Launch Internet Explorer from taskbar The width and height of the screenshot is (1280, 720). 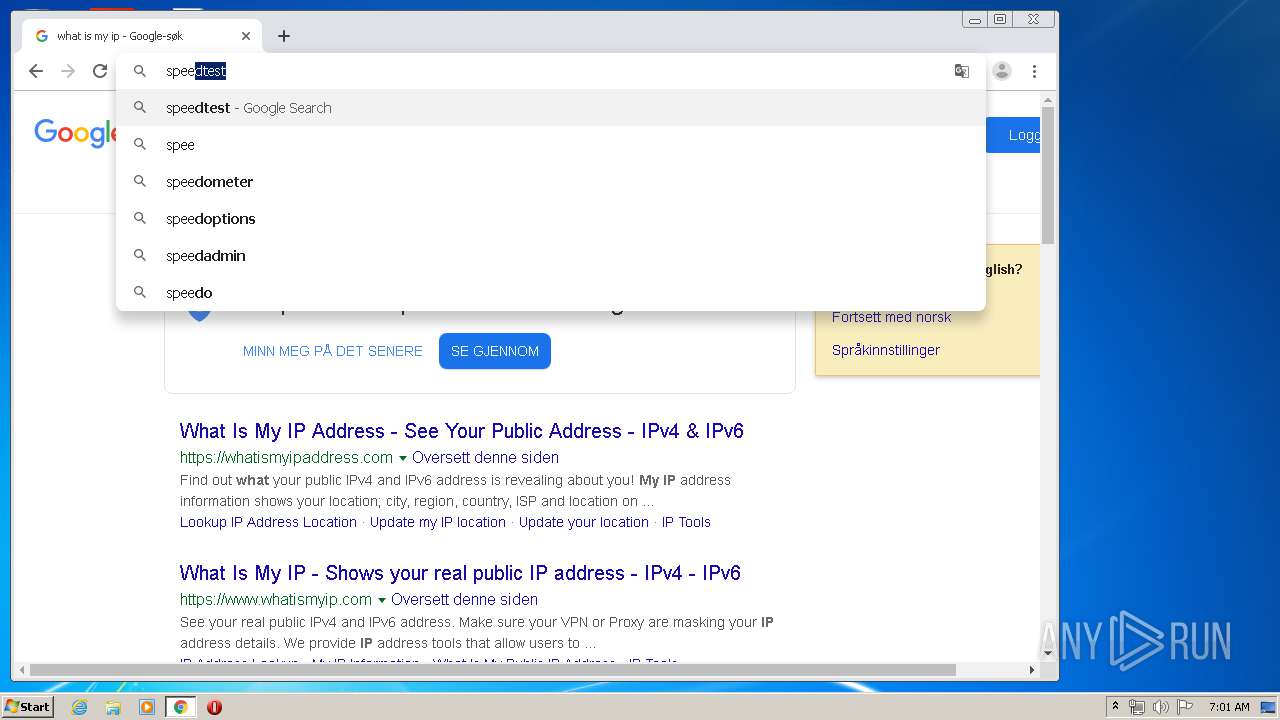(x=79, y=707)
